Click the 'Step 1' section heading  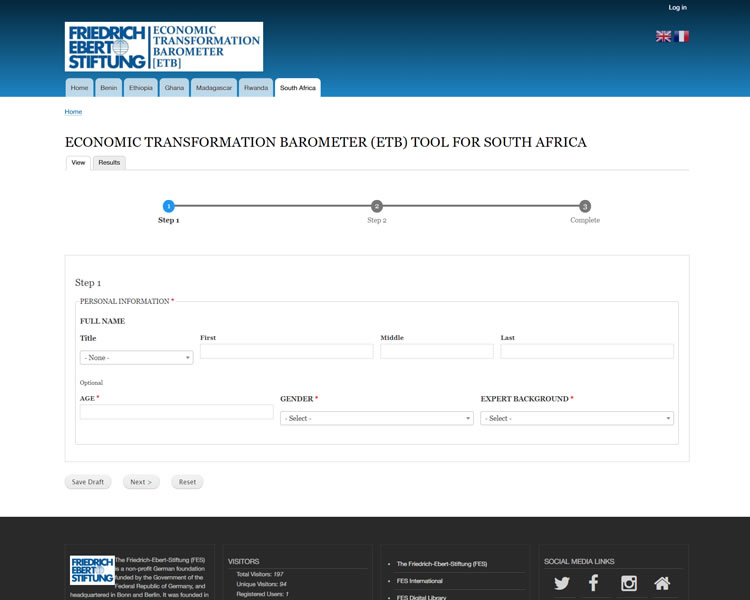(88, 283)
